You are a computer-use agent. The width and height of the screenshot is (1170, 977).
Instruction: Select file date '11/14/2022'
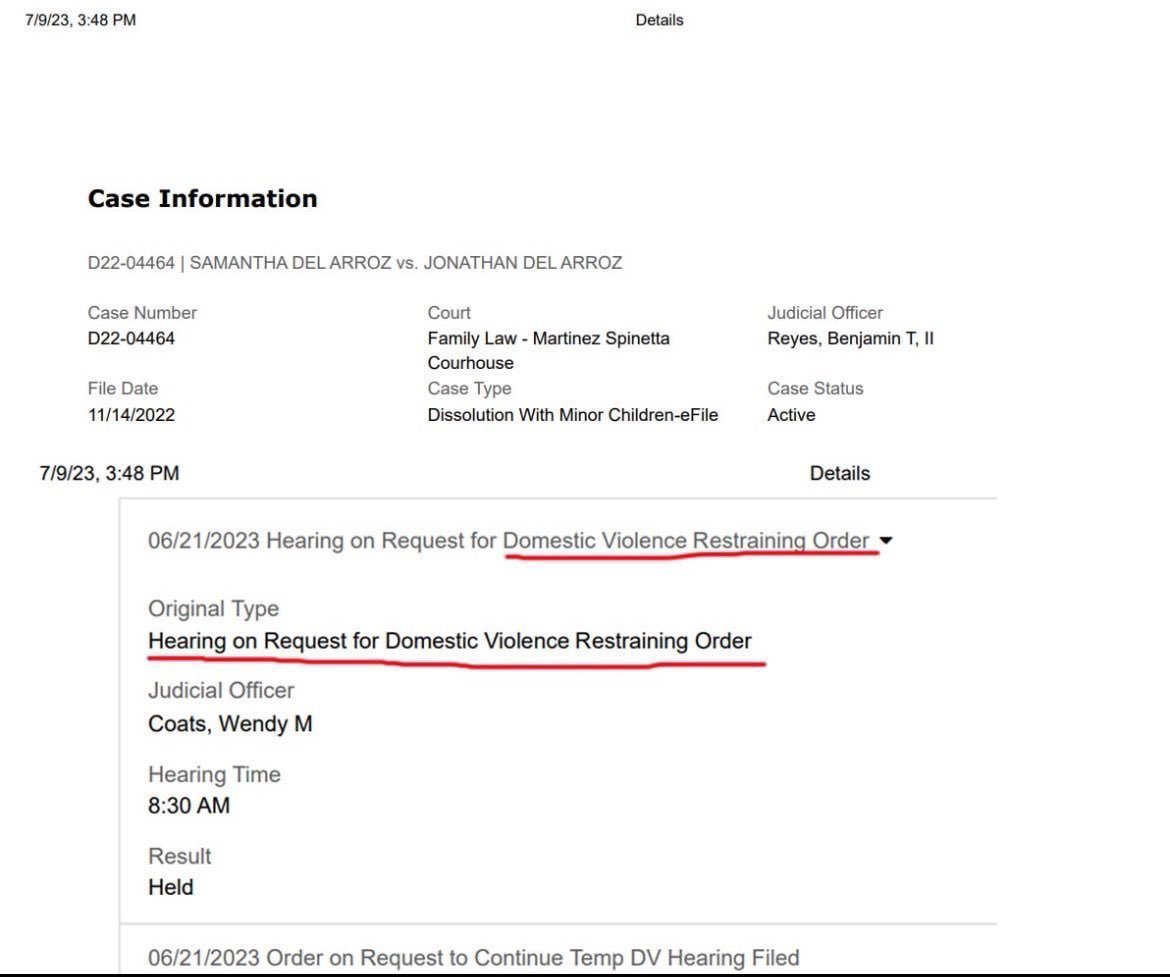(x=131, y=414)
